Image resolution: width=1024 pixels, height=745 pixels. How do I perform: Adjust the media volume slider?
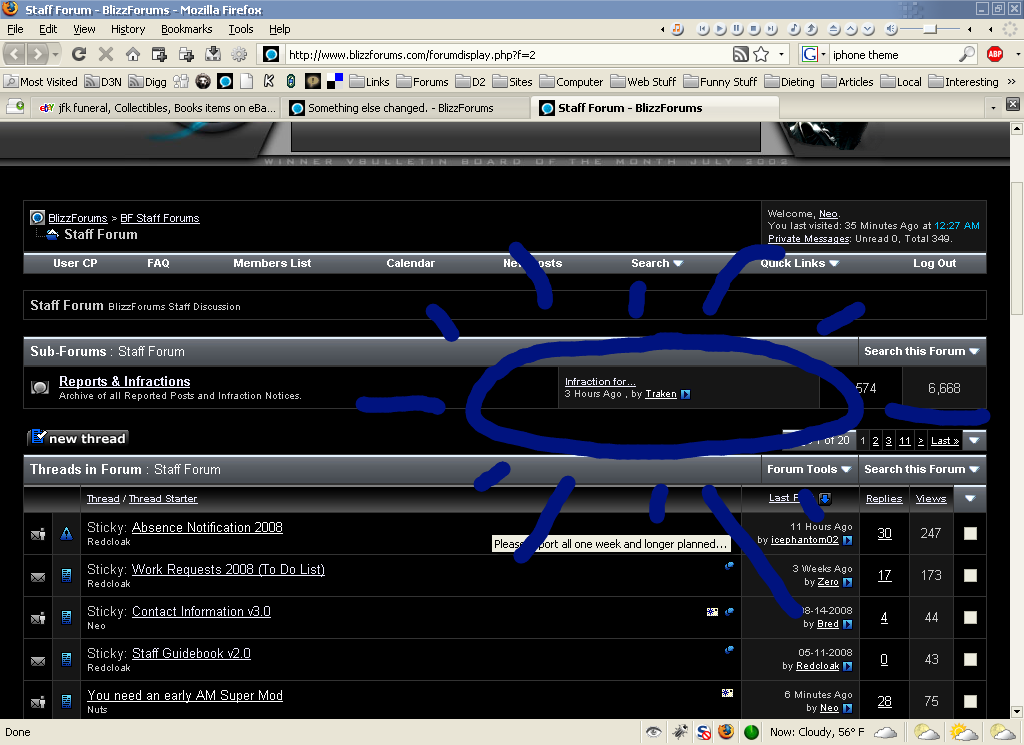coord(931,29)
